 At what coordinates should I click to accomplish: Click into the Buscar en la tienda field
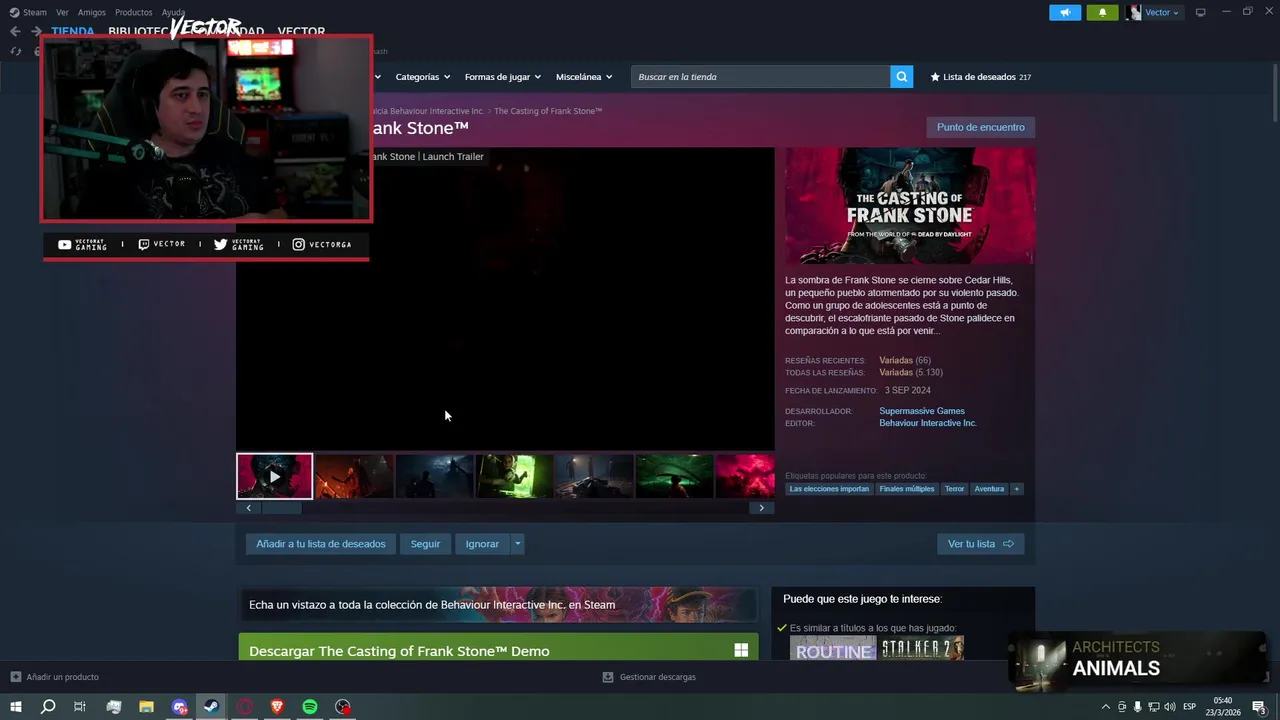tap(760, 77)
